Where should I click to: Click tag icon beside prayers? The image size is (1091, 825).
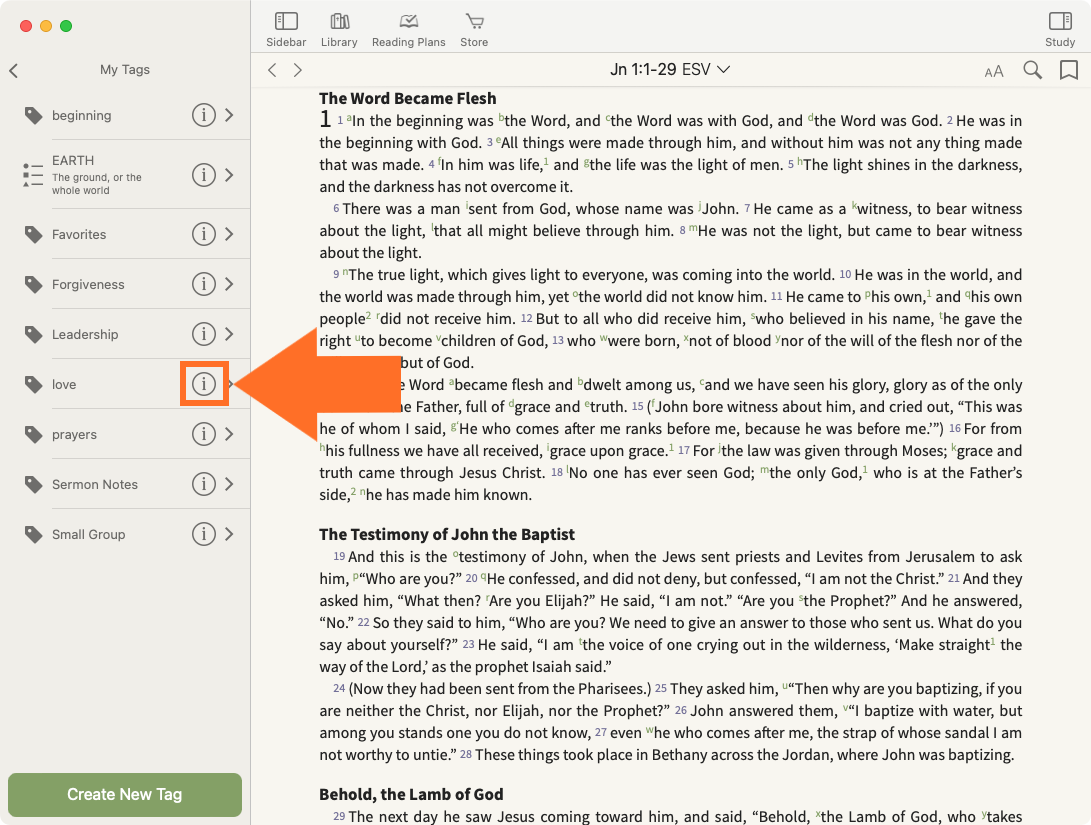point(33,435)
